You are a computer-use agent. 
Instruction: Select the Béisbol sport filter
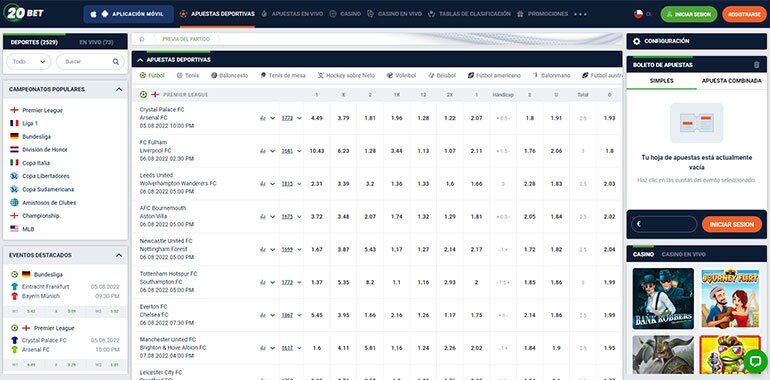[441, 76]
